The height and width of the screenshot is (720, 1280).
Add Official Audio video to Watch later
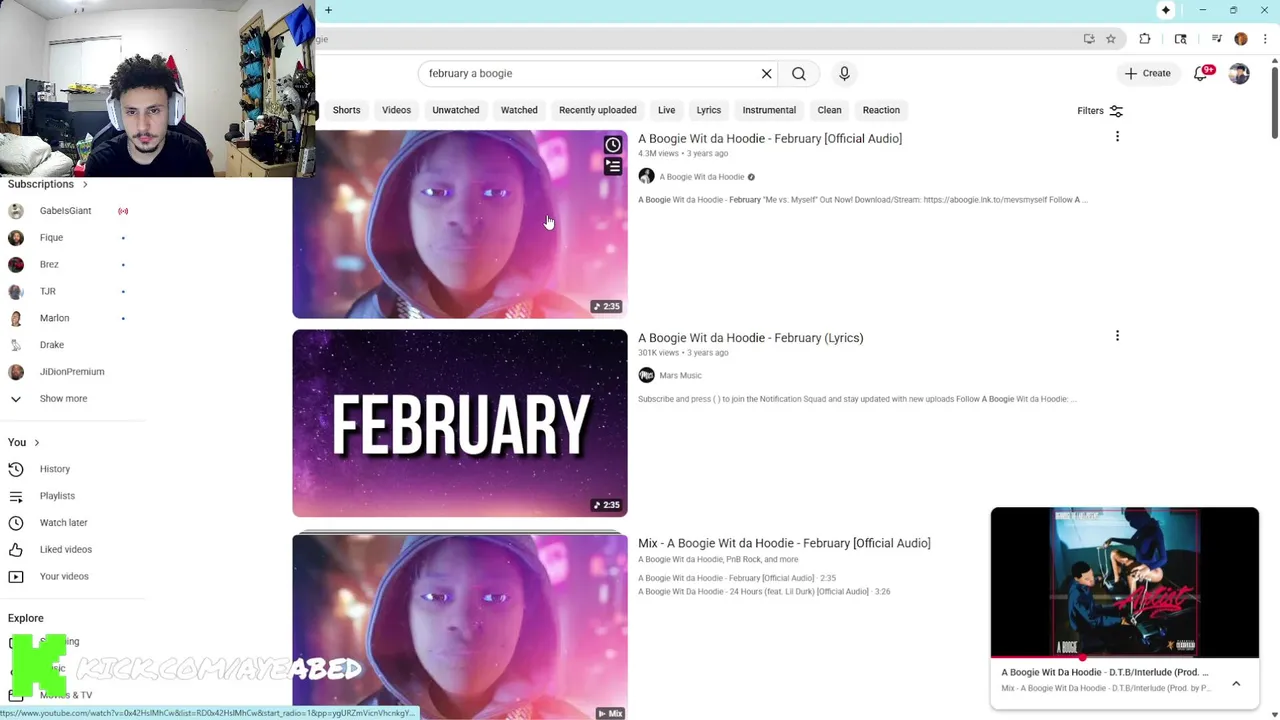point(613,145)
